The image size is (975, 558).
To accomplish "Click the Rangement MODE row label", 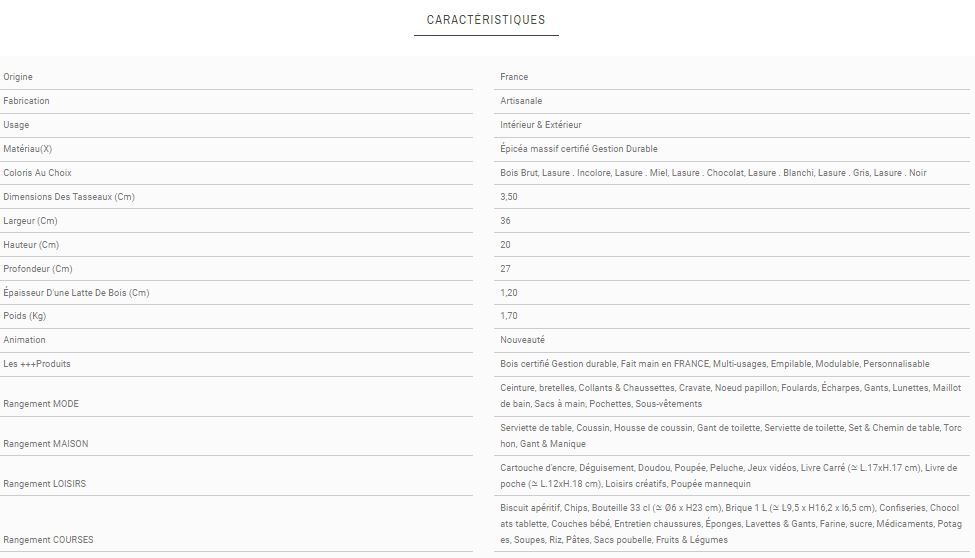I will click(x=41, y=404).
